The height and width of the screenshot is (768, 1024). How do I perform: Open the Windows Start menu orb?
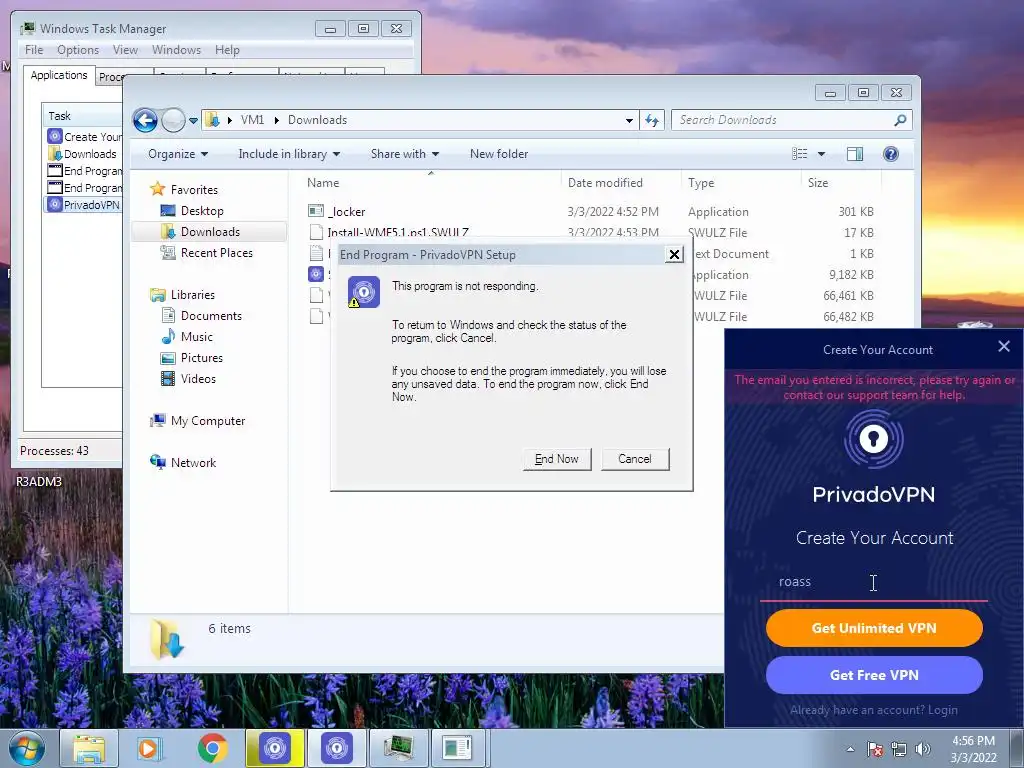pos(27,748)
